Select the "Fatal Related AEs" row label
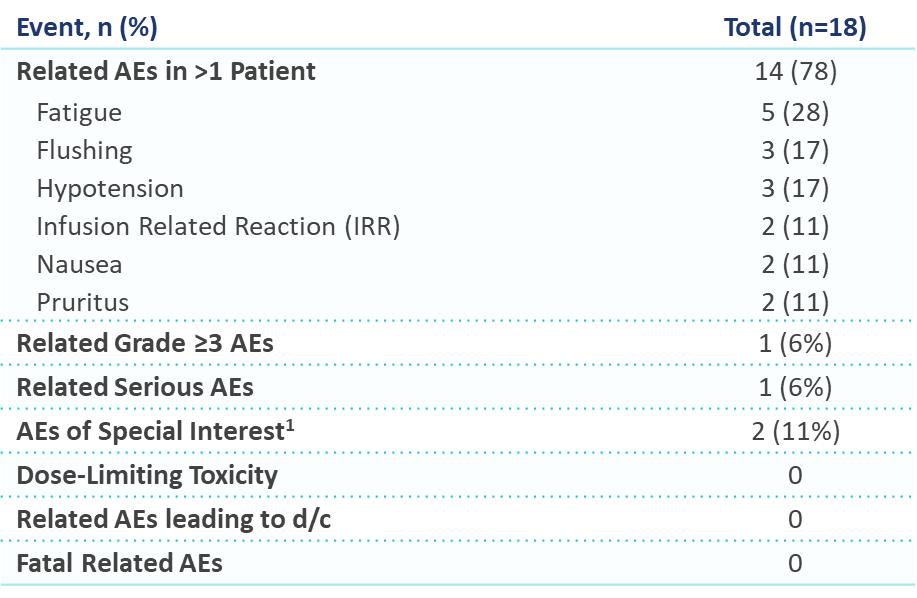The height and width of the screenshot is (598, 917). 119,563
